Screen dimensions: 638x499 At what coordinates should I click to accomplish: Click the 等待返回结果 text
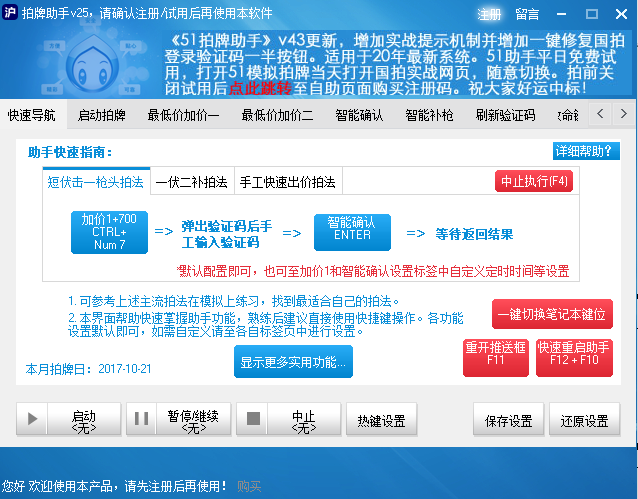pyautogui.click(x=474, y=234)
